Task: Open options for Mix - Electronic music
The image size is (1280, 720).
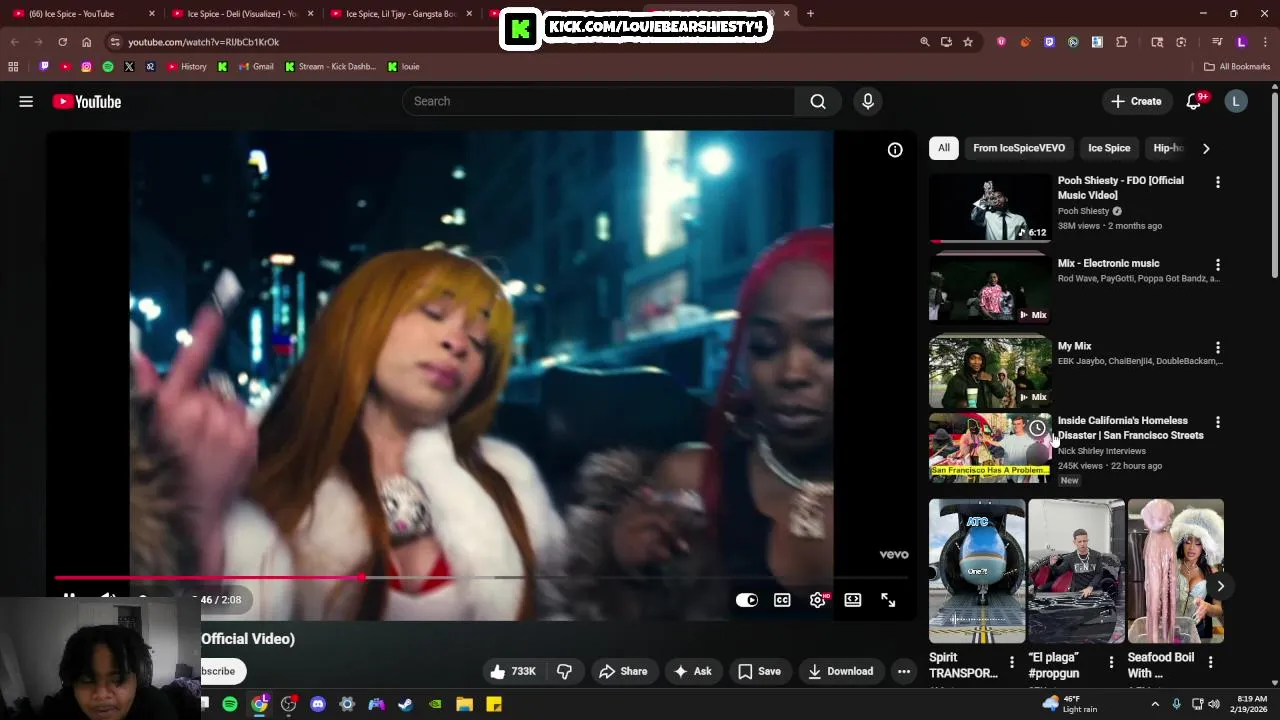Action: click(x=1218, y=265)
